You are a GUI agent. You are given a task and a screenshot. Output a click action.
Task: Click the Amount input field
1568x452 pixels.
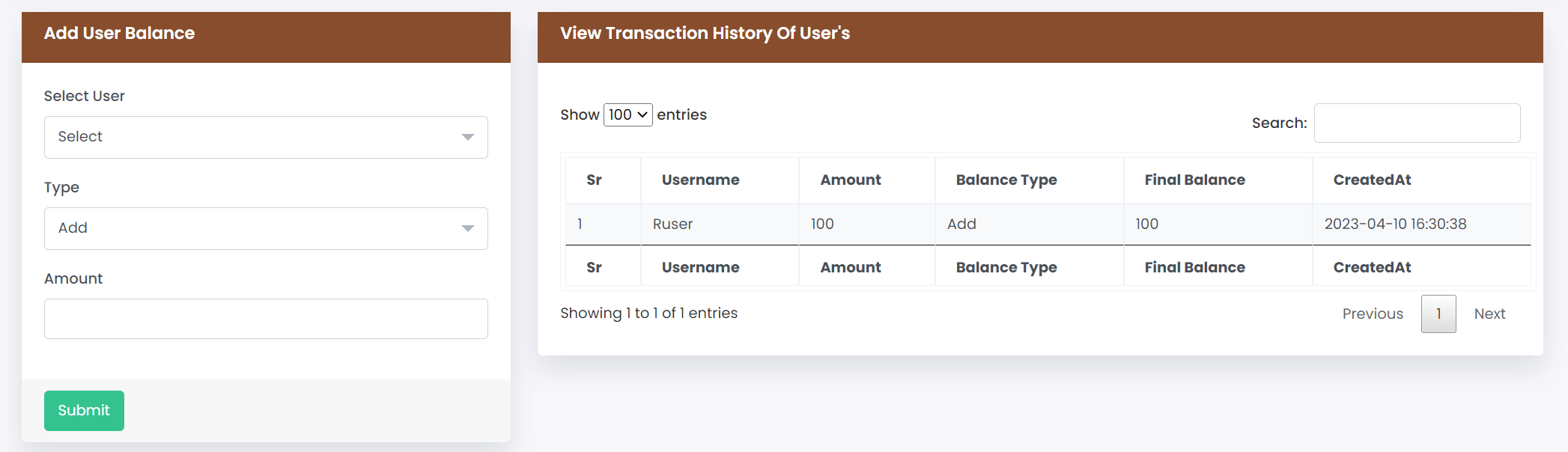266,319
